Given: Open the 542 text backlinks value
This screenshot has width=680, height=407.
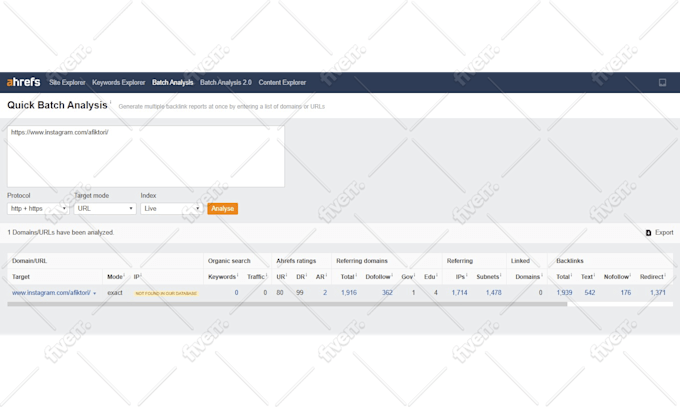Looking at the screenshot, I should pyautogui.click(x=590, y=293).
